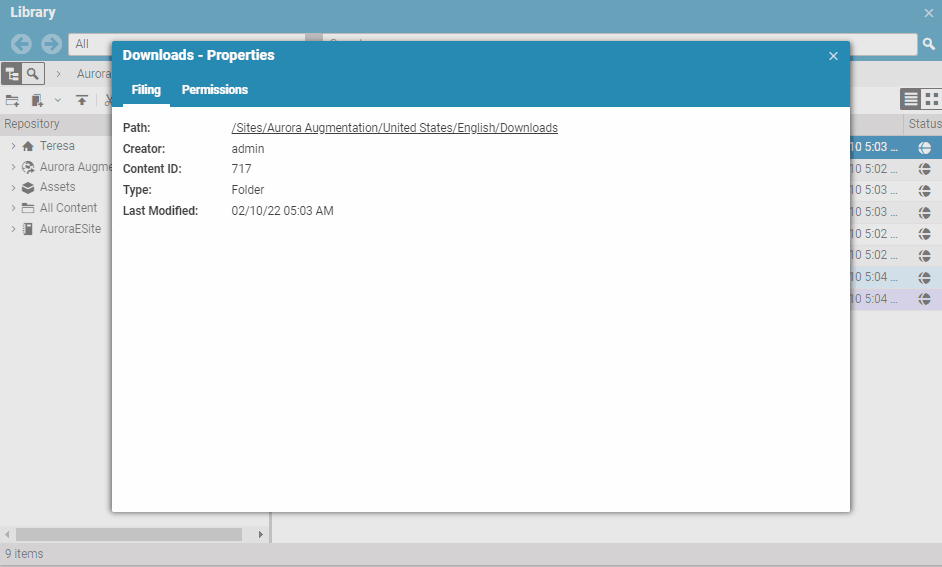Click the back navigation arrow
Viewport: 942px width, 567px height.
coord(22,44)
